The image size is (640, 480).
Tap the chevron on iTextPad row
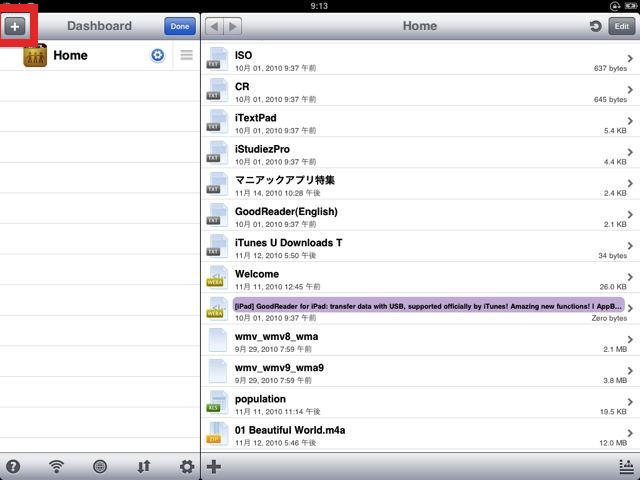click(630, 121)
